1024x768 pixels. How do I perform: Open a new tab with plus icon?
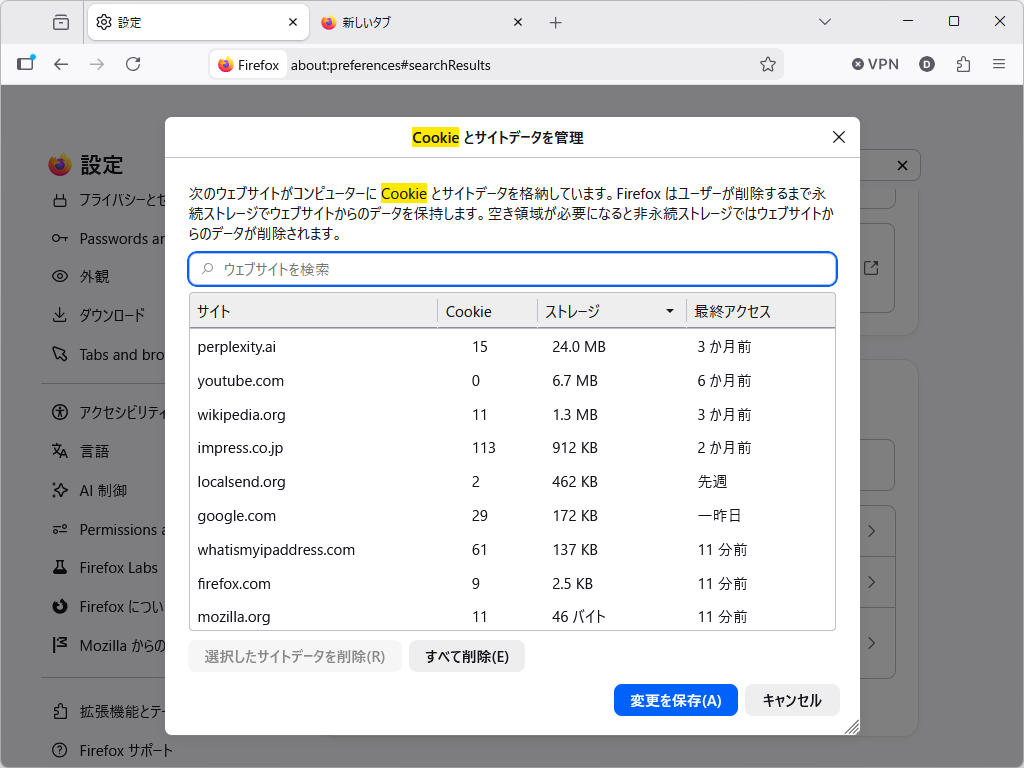click(555, 23)
